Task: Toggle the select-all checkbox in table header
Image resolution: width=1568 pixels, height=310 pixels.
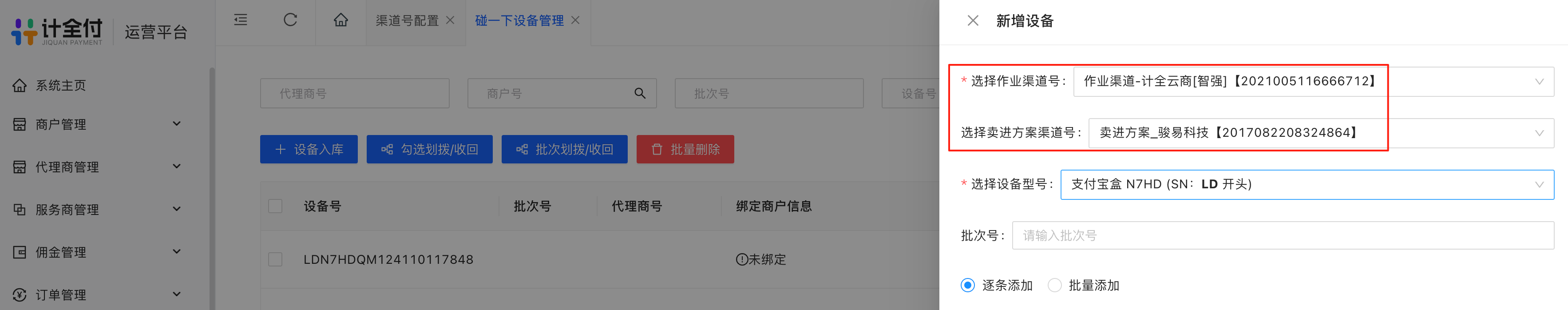Action: tap(275, 206)
